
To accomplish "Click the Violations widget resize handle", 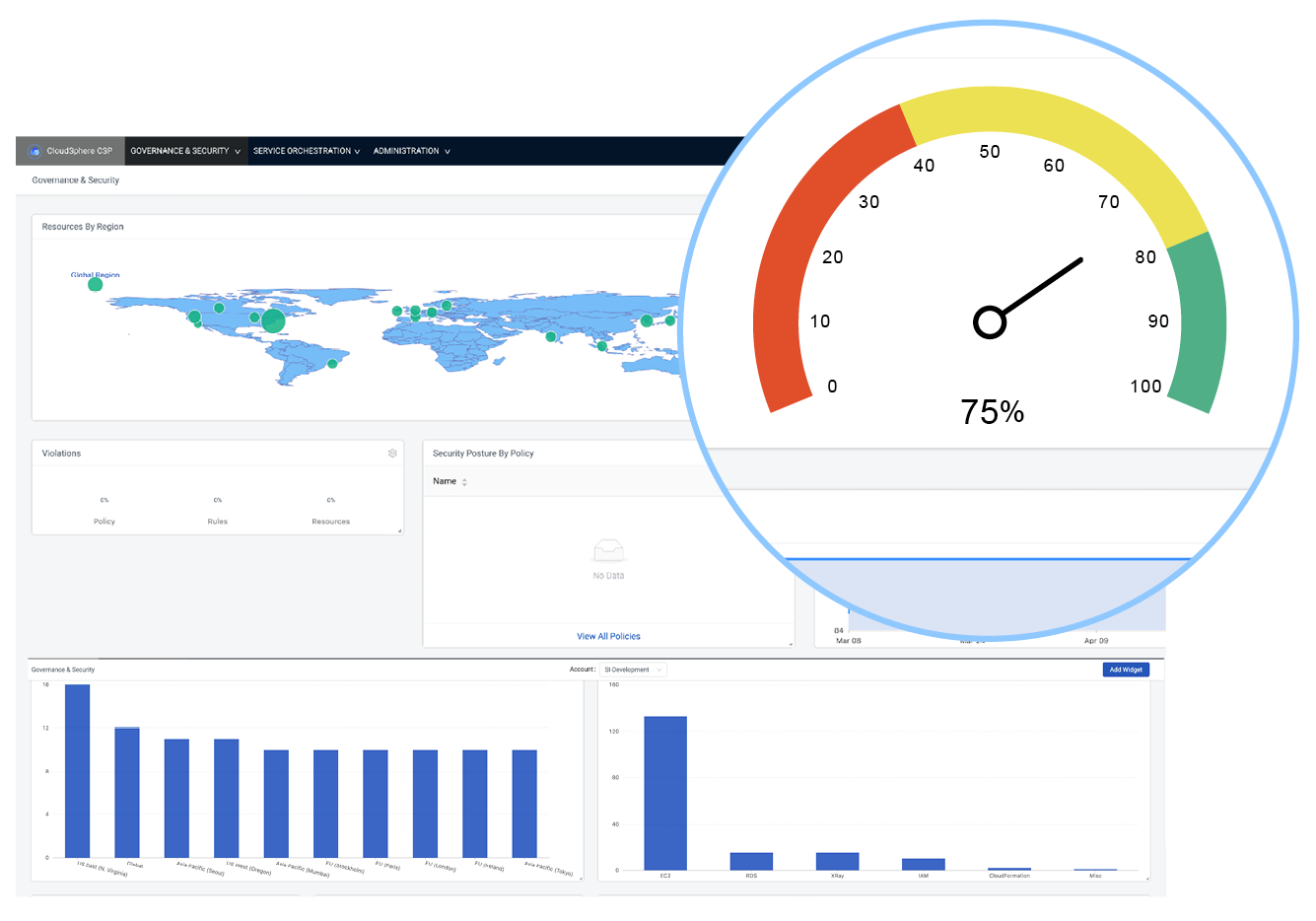I will 399,531.
